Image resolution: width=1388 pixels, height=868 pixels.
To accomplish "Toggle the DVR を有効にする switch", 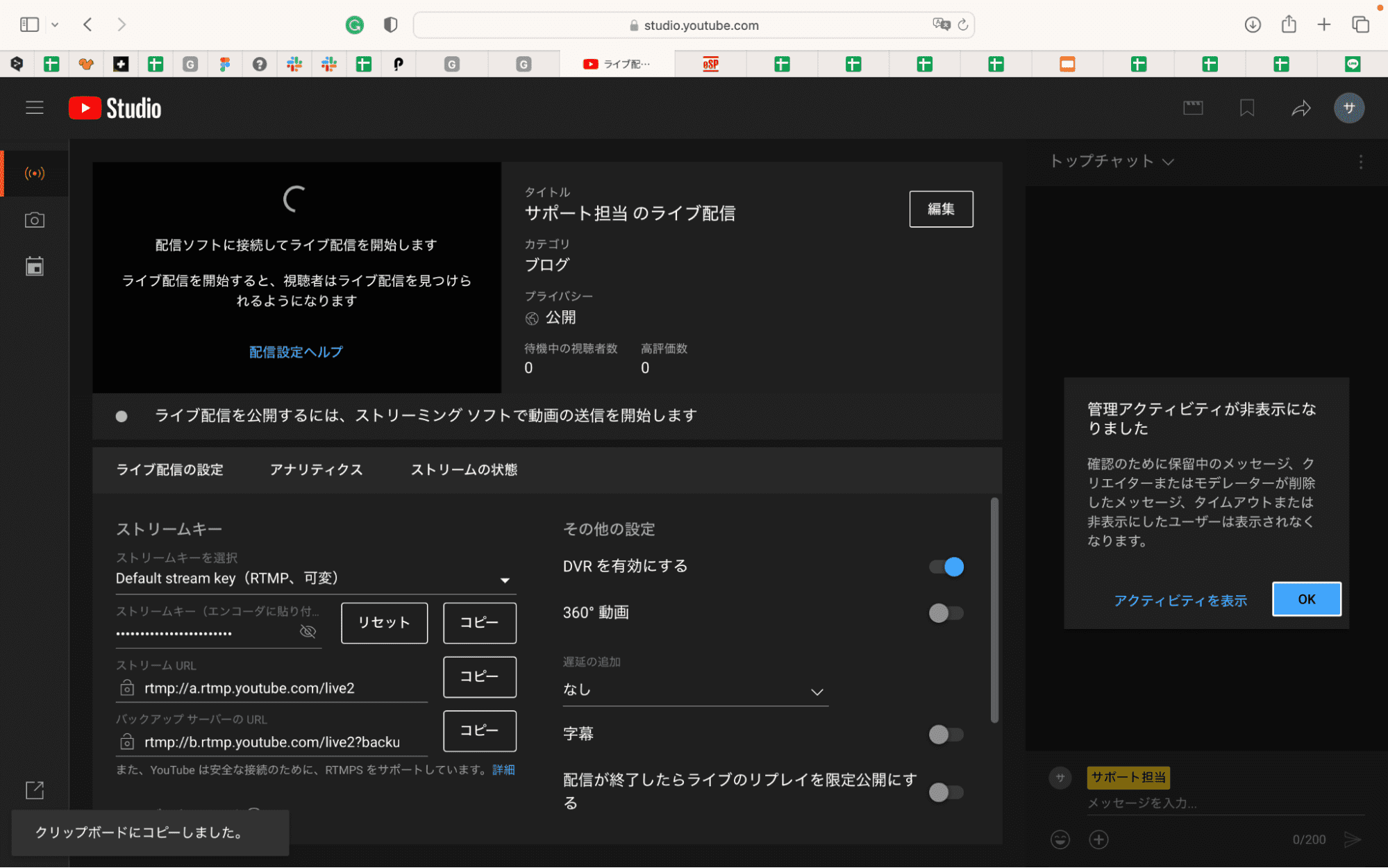I will (x=947, y=567).
